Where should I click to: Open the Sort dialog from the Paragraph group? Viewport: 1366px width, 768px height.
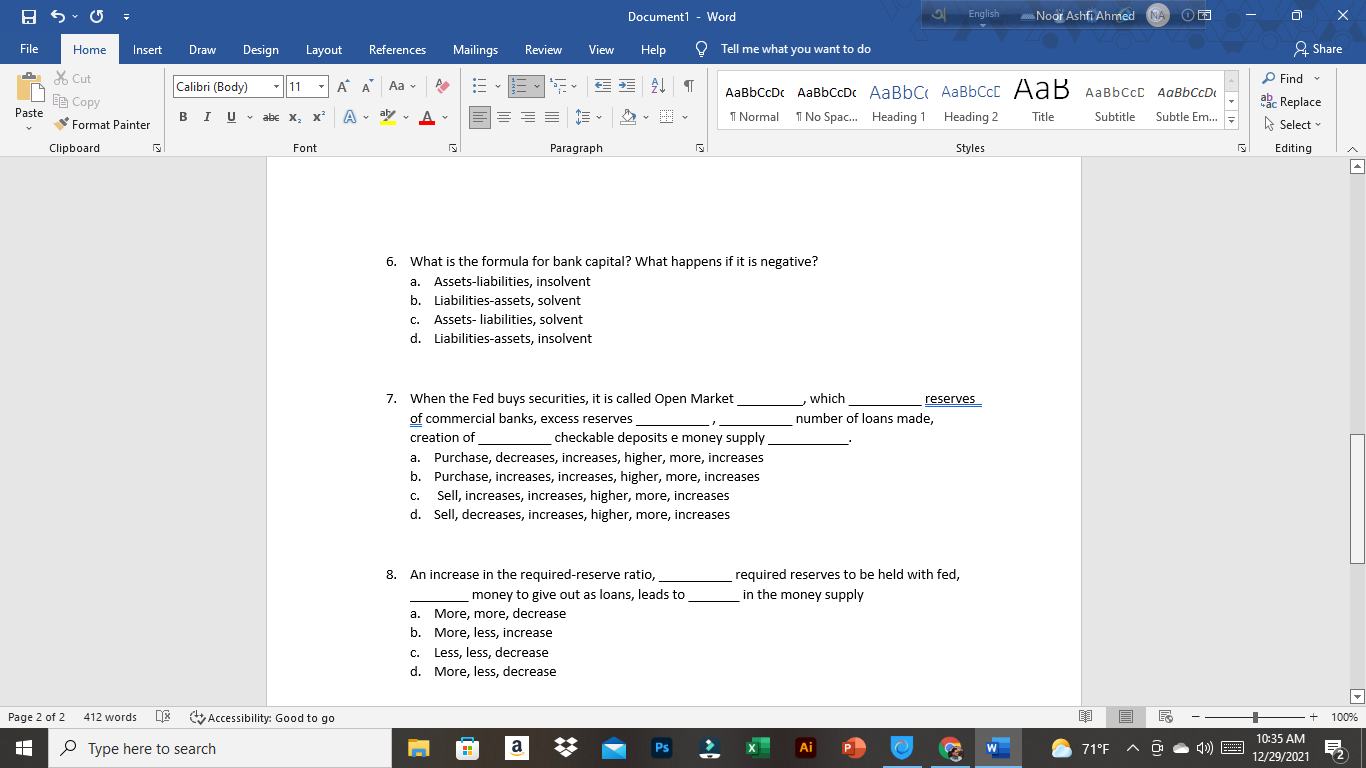point(658,86)
